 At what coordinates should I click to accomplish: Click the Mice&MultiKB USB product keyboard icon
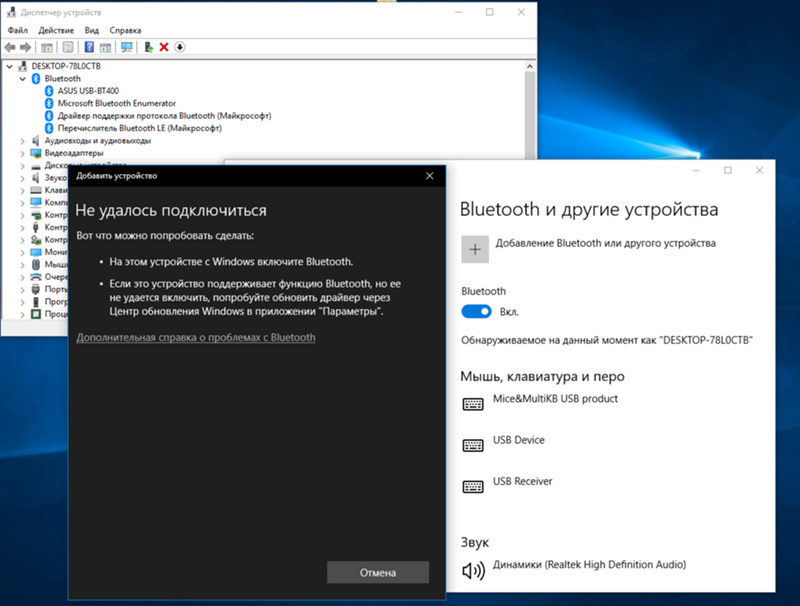(x=472, y=404)
